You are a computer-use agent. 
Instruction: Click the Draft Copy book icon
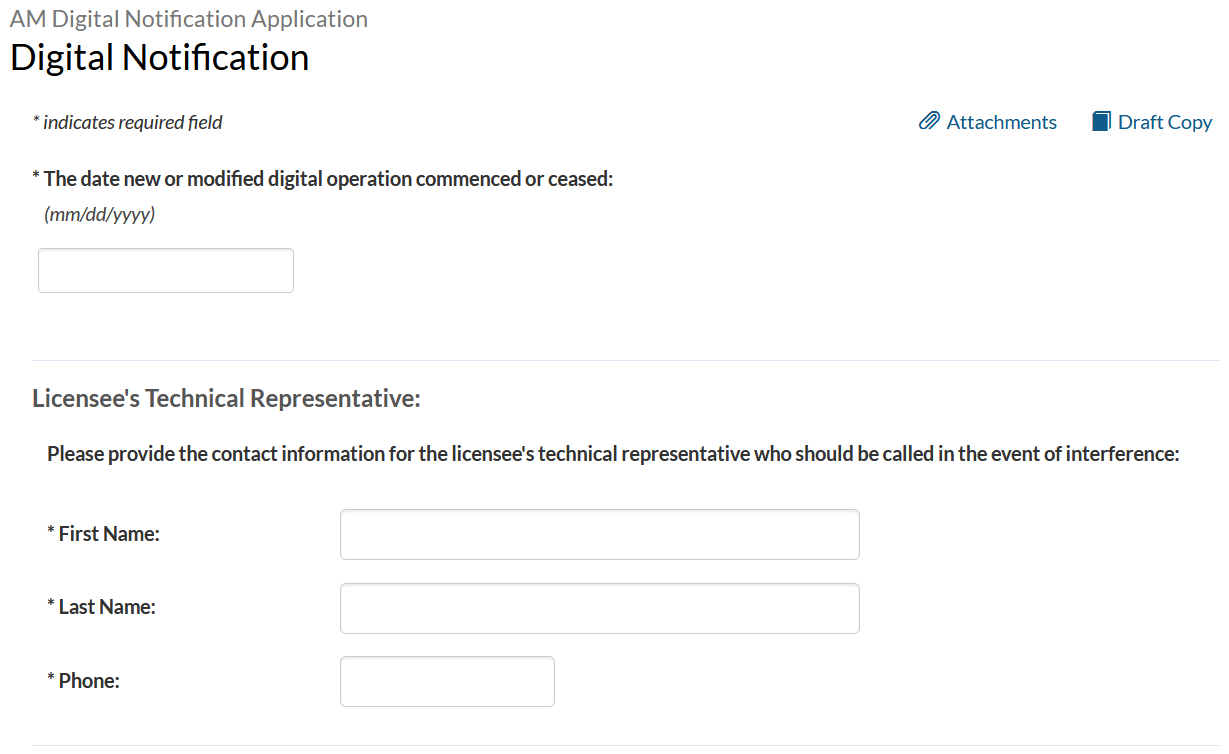pyautogui.click(x=1101, y=122)
